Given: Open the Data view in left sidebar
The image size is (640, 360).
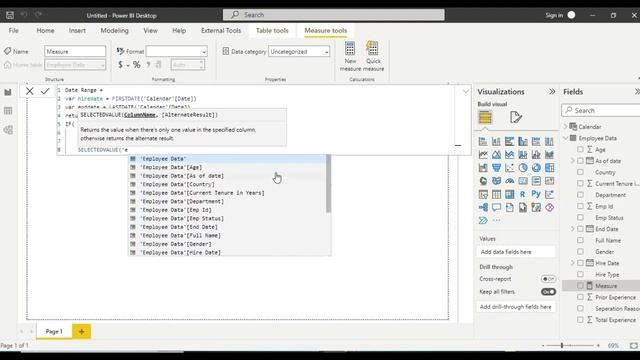Looking at the screenshot, I should click(8, 111).
